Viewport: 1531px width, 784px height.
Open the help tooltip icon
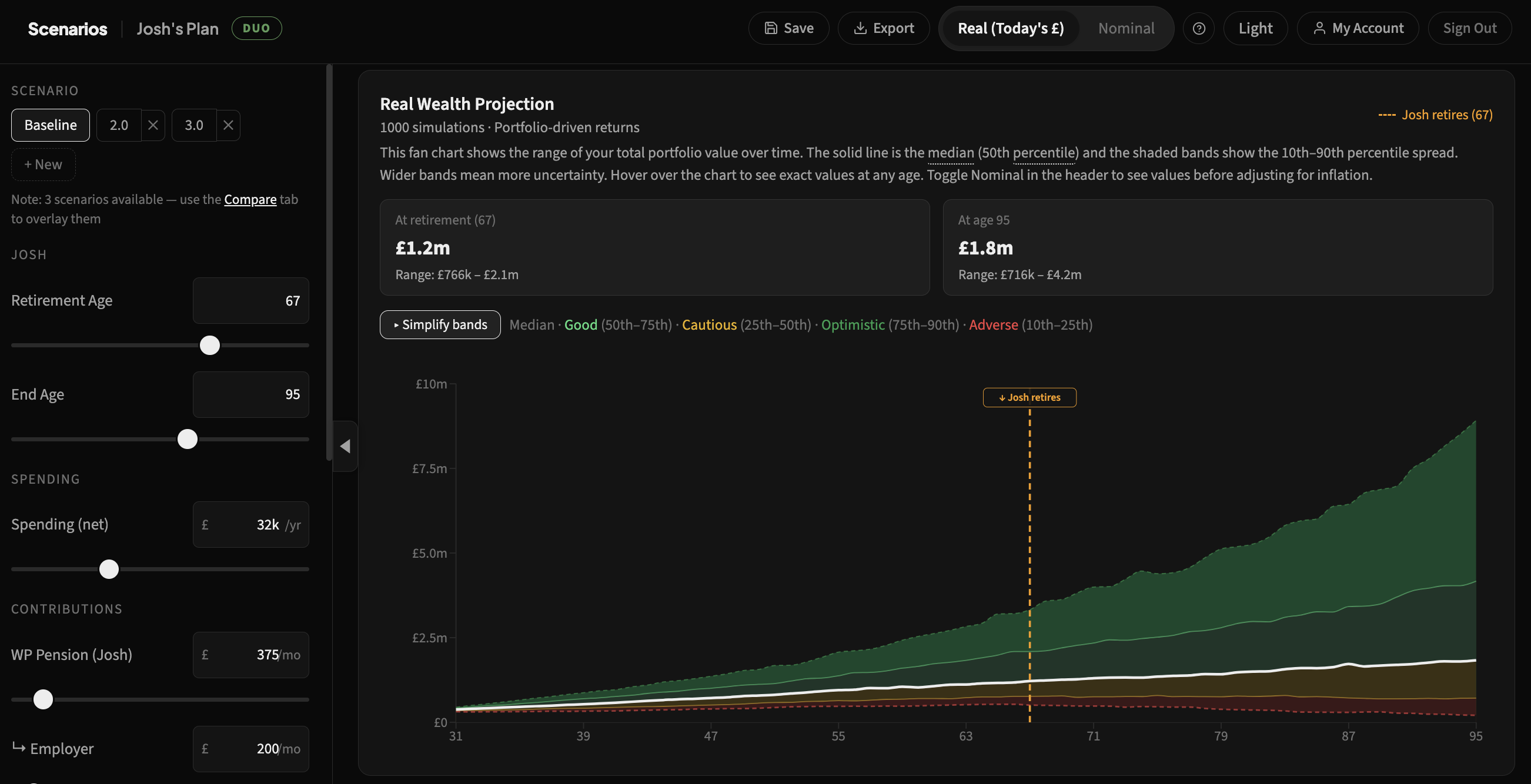point(1199,28)
